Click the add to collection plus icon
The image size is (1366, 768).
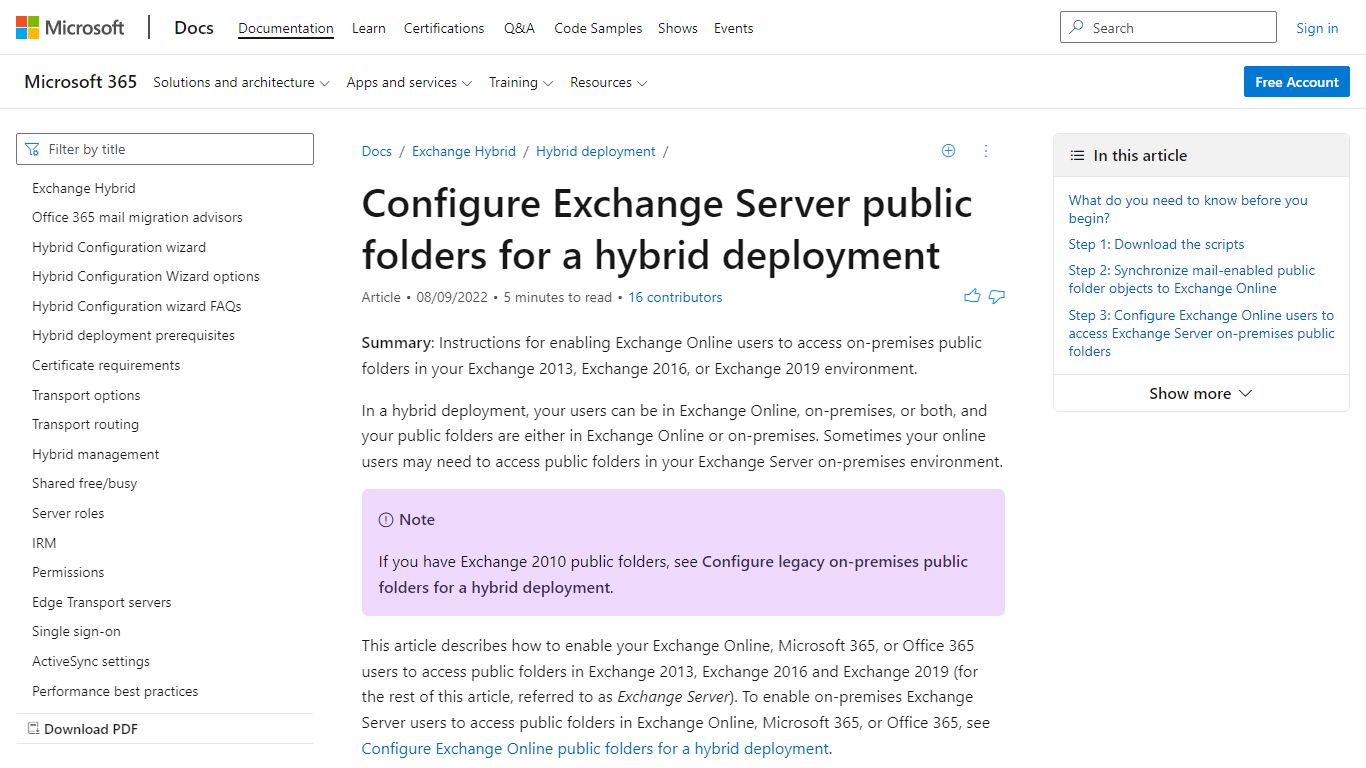click(x=949, y=151)
